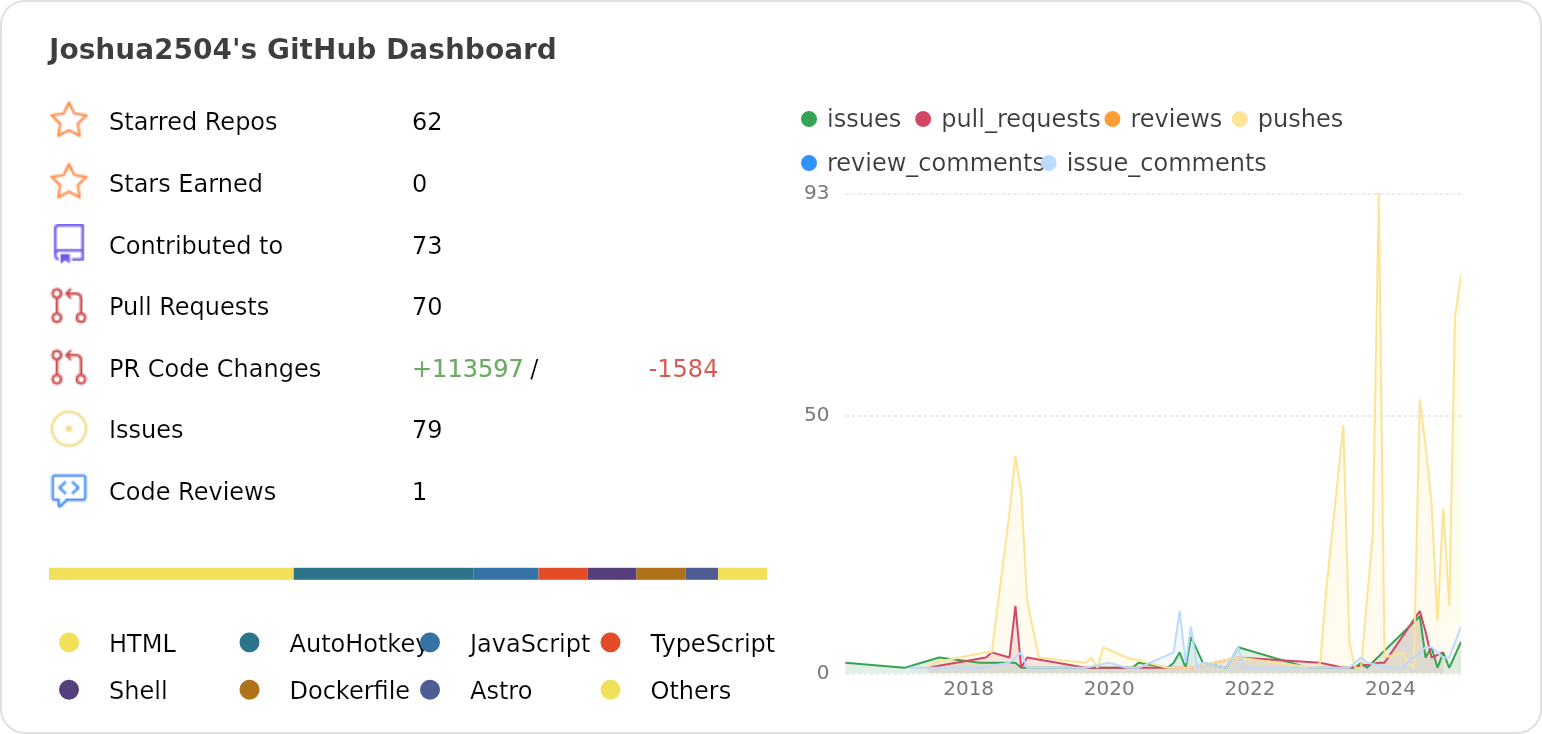Toggle the issues series in chart legend

coord(851,119)
